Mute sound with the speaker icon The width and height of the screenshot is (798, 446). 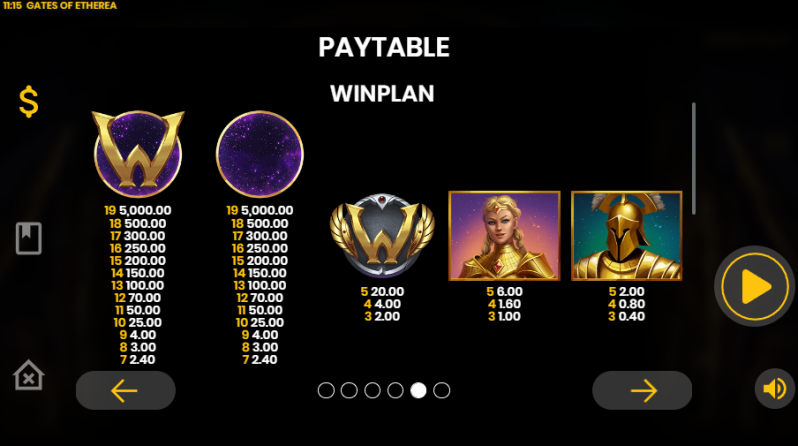pyautogui.click(x=775, y=389)
